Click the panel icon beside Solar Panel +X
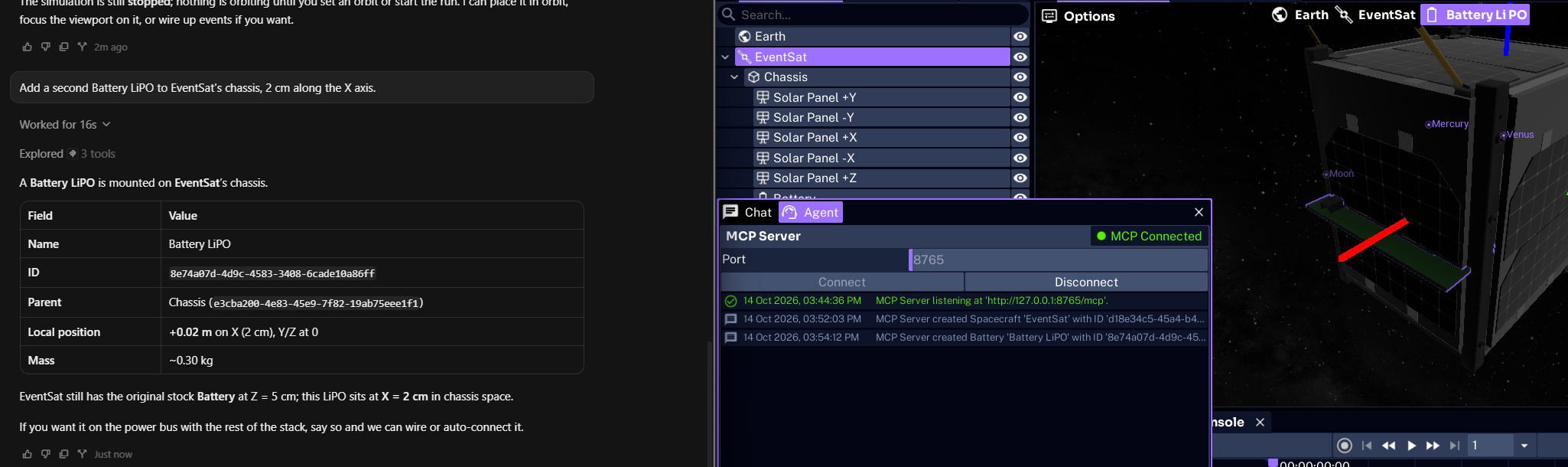The image size is (1568, 467). coord(763,137)
